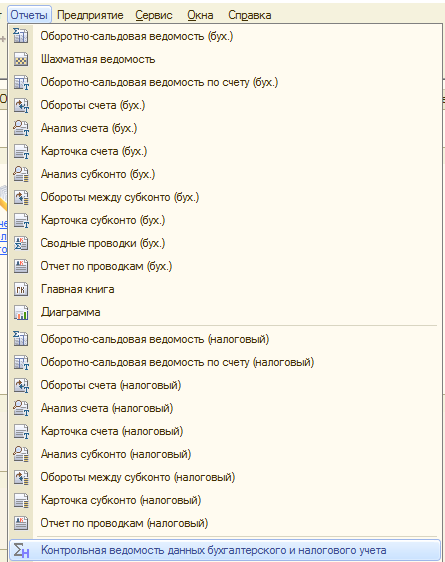Click the Карточка субконто (налоговый) icon
This screenshot has width=445, height=562.
pyautogui.click(x=21, y=500)
